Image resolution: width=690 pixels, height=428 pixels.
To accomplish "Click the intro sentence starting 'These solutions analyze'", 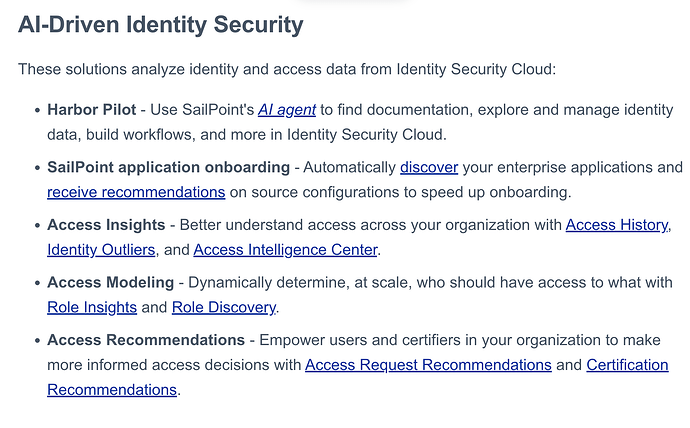I will click(x=287, y=70).
